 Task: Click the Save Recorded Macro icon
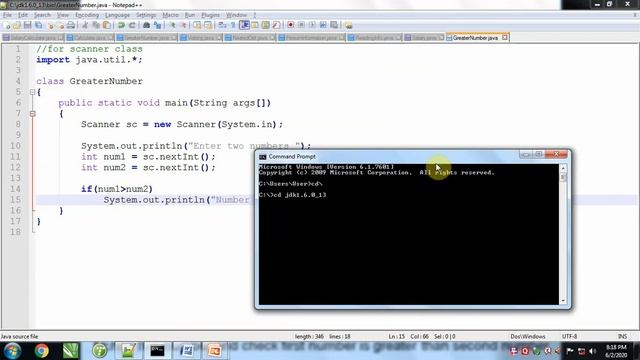pyautogui.click(x=334, y=25)
